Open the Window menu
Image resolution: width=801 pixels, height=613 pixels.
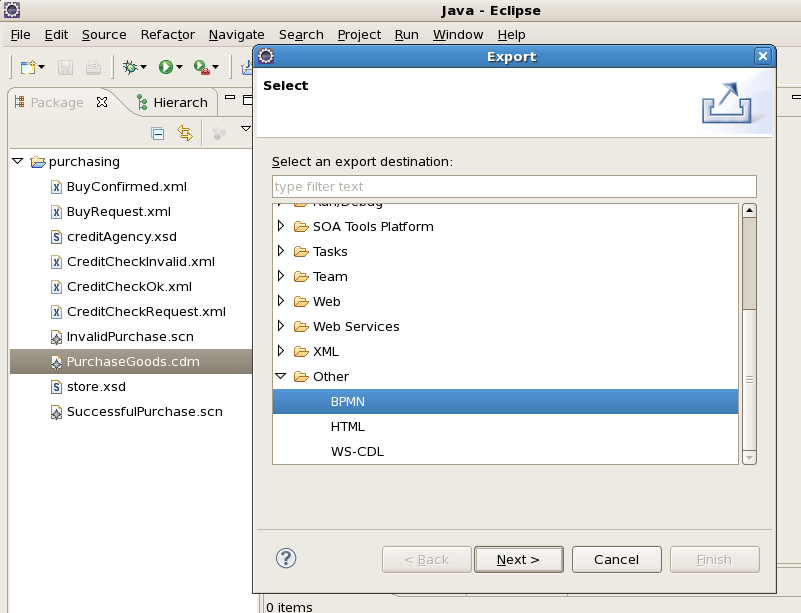[458, 35]
